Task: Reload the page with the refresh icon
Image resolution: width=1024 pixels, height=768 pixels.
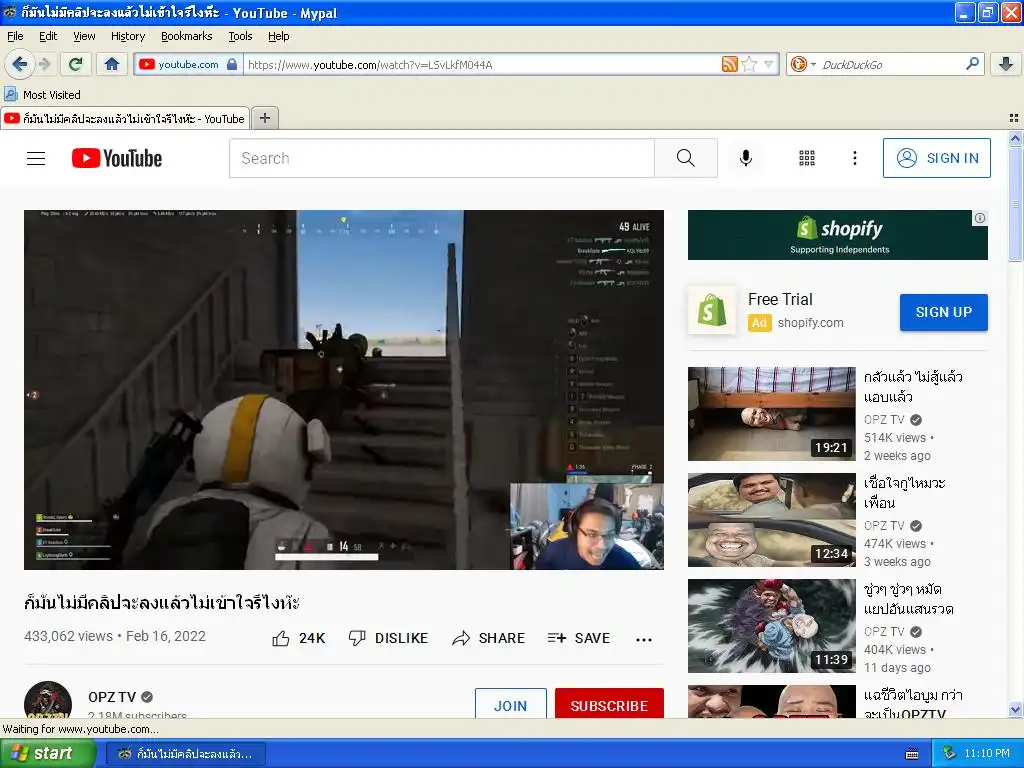Action: (x=76, y=64)
